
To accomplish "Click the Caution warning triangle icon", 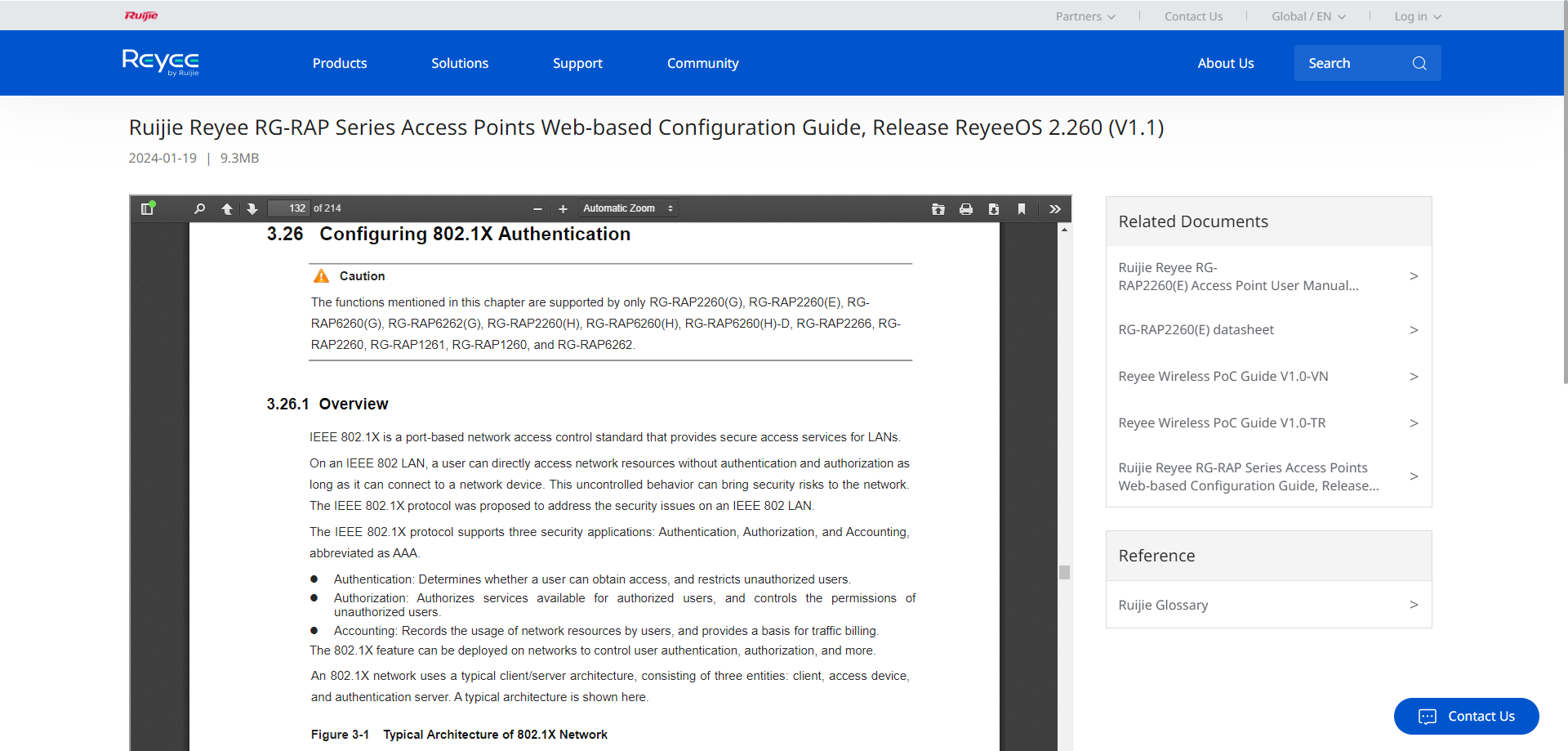I will (322, 276).
